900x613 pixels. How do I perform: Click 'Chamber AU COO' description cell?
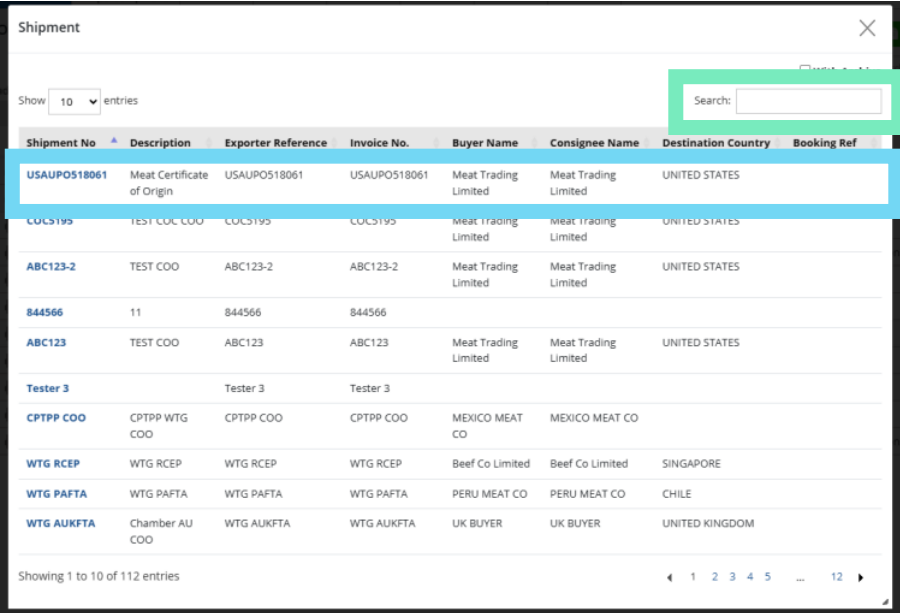161,531
